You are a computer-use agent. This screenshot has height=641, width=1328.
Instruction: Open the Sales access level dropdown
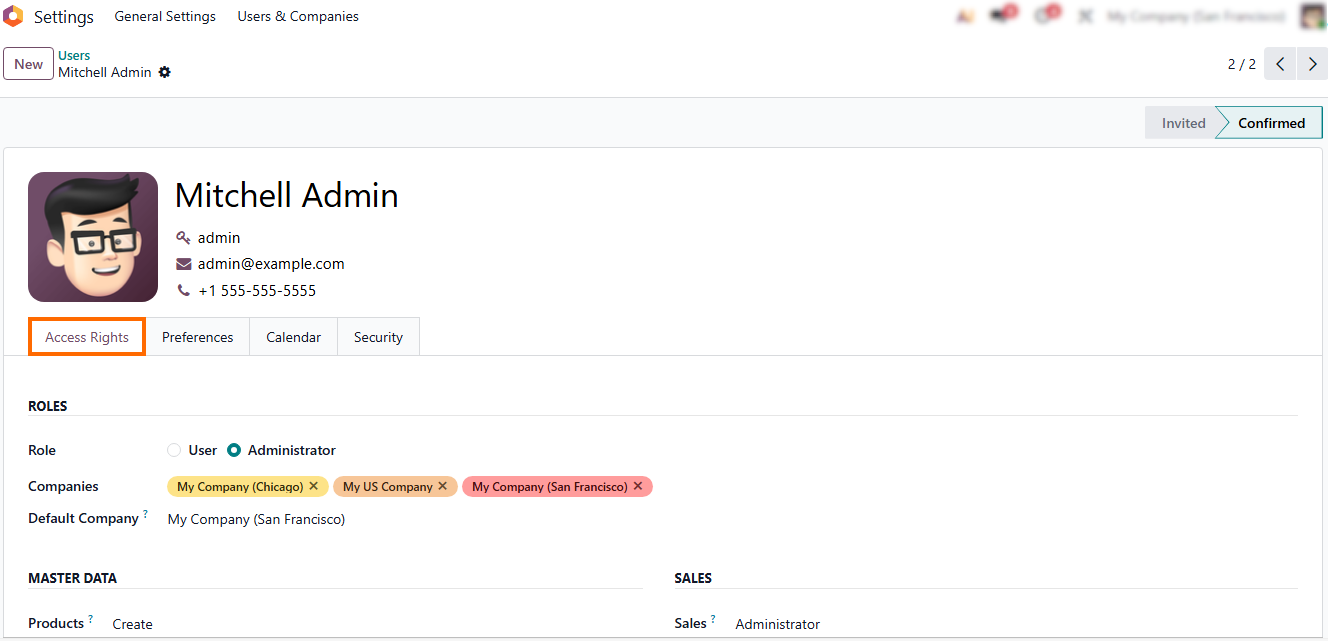point(900,624)
